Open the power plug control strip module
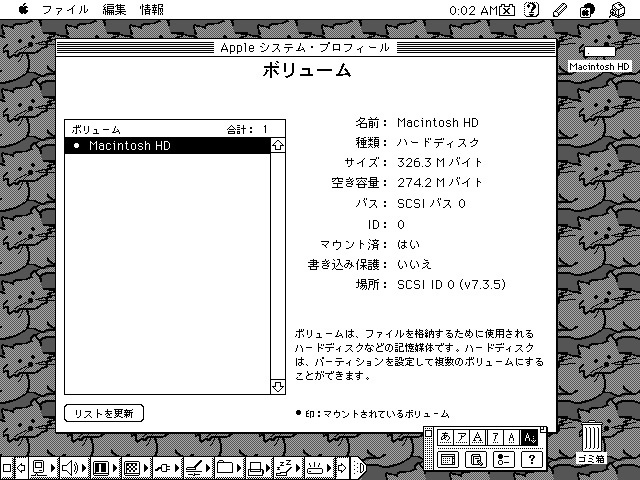640x480 pixels. [162, 468]
